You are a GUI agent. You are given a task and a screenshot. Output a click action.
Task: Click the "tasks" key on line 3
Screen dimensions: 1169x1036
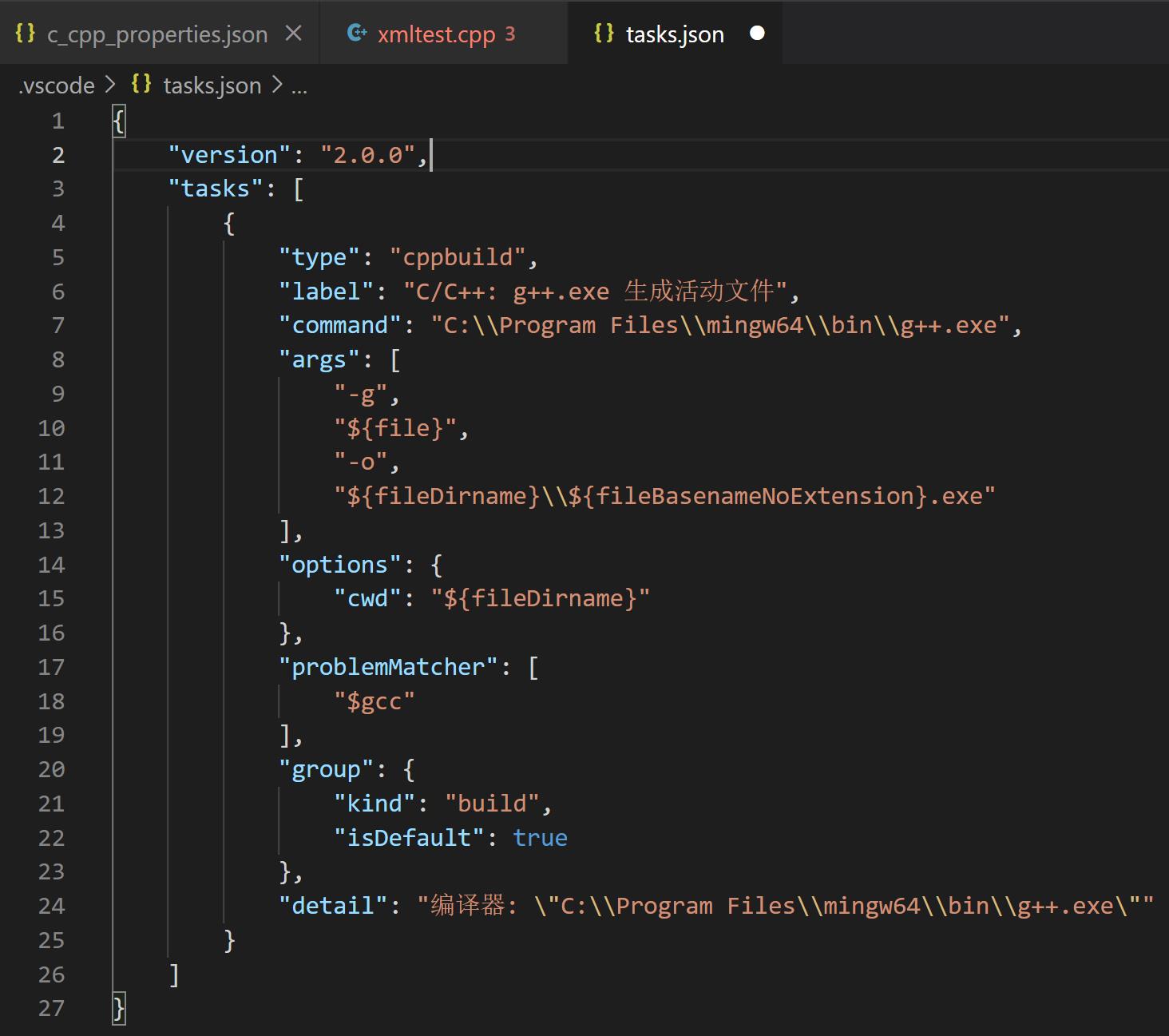pyautogui.click(x=216, y=189)
